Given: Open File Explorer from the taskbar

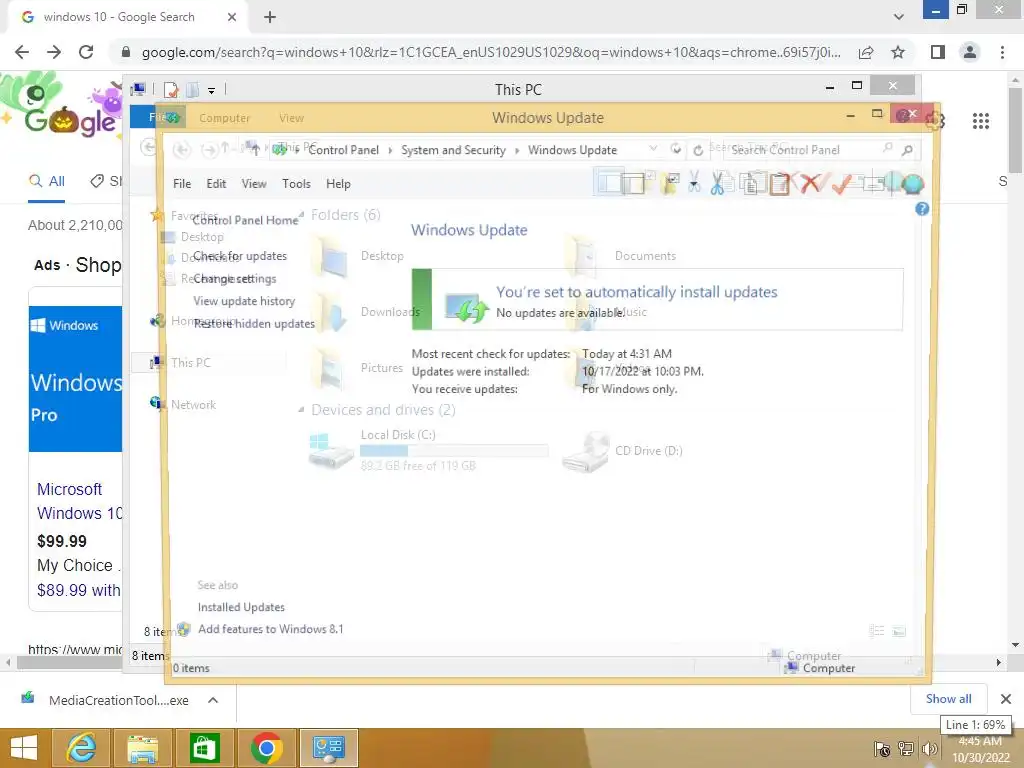Looking at the screenshot, I should point(142,748).
